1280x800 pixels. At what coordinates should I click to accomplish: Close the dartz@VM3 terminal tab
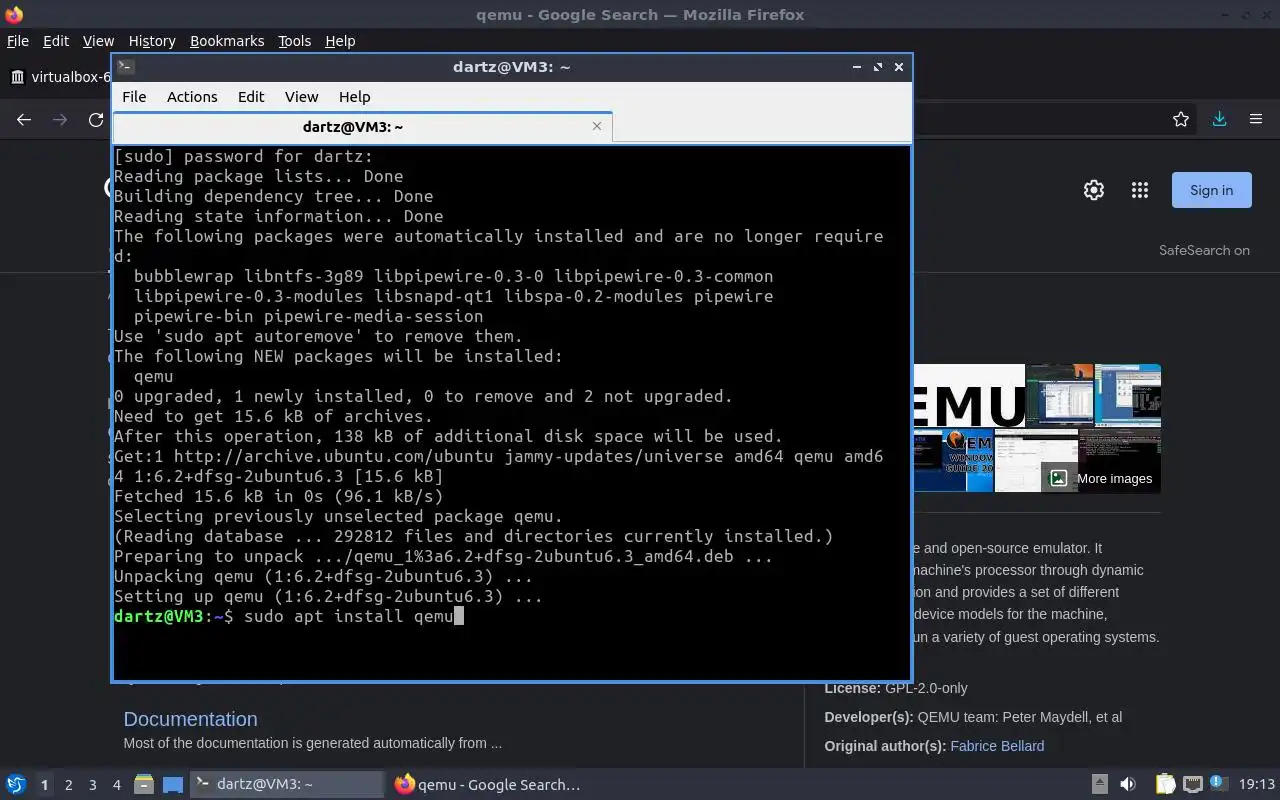[x=597, y=126]
